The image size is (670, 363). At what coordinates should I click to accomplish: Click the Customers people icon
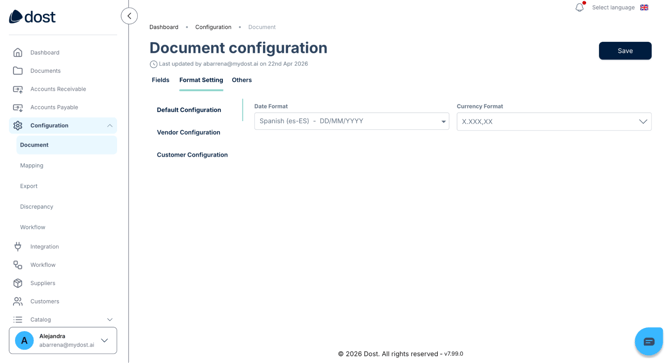click(18, 302)
